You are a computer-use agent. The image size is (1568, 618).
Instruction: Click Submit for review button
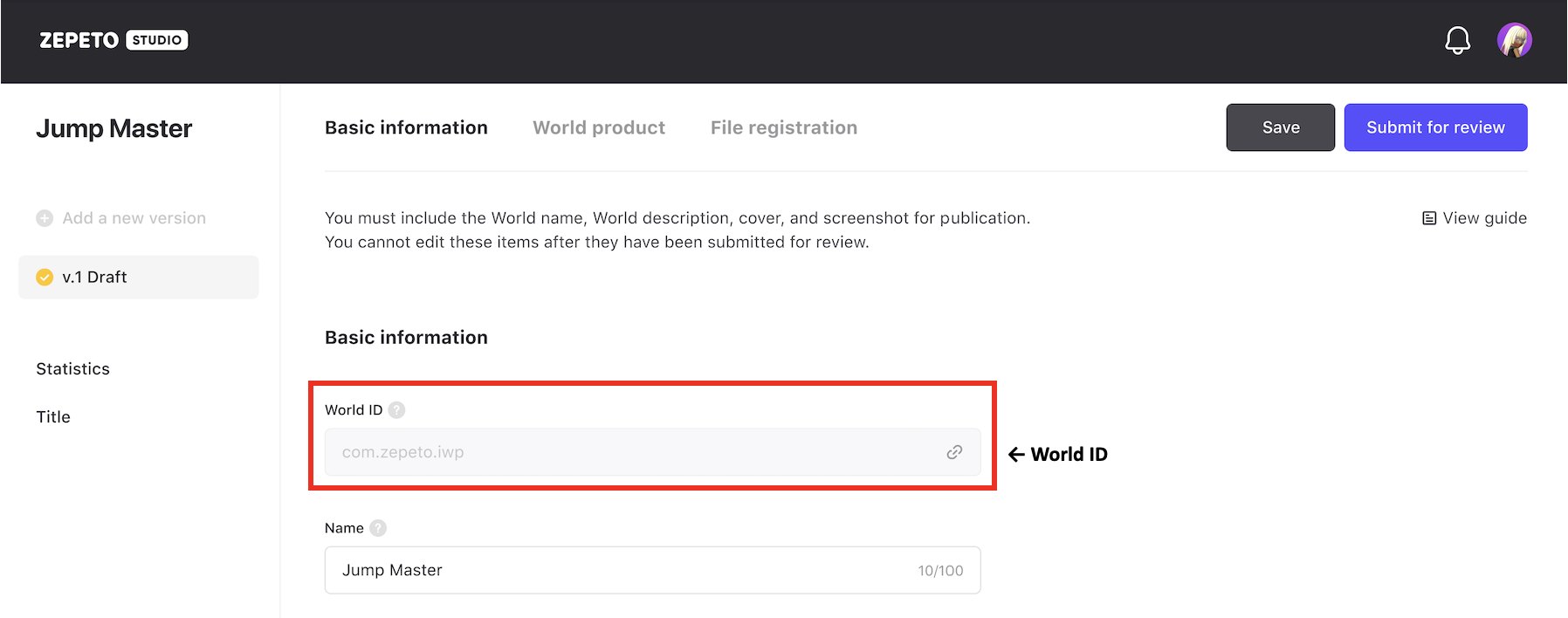point(1435,127)
